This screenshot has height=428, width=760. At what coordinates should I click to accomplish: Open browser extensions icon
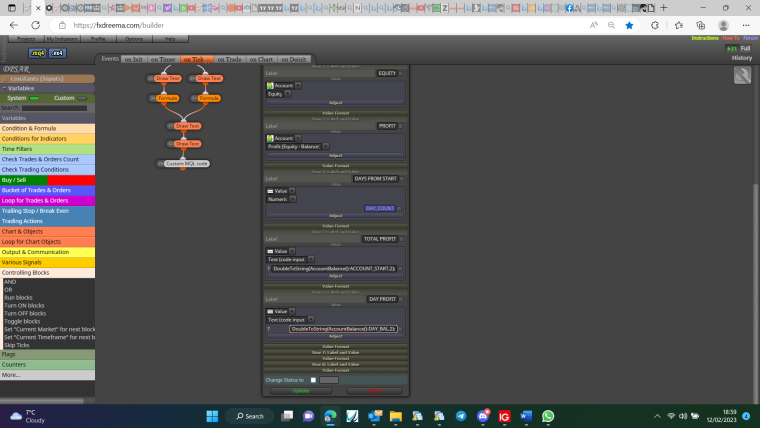[655, 25]
